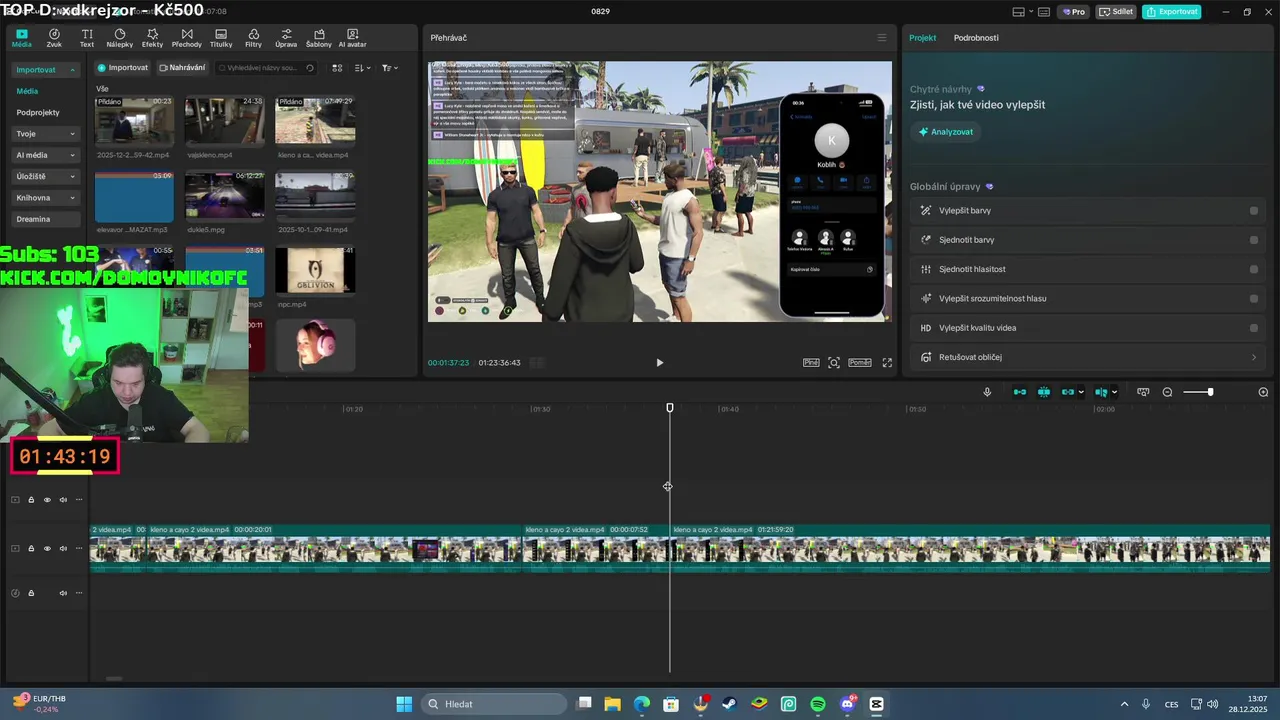Mute the main video track speaker

tap(63, 549)
